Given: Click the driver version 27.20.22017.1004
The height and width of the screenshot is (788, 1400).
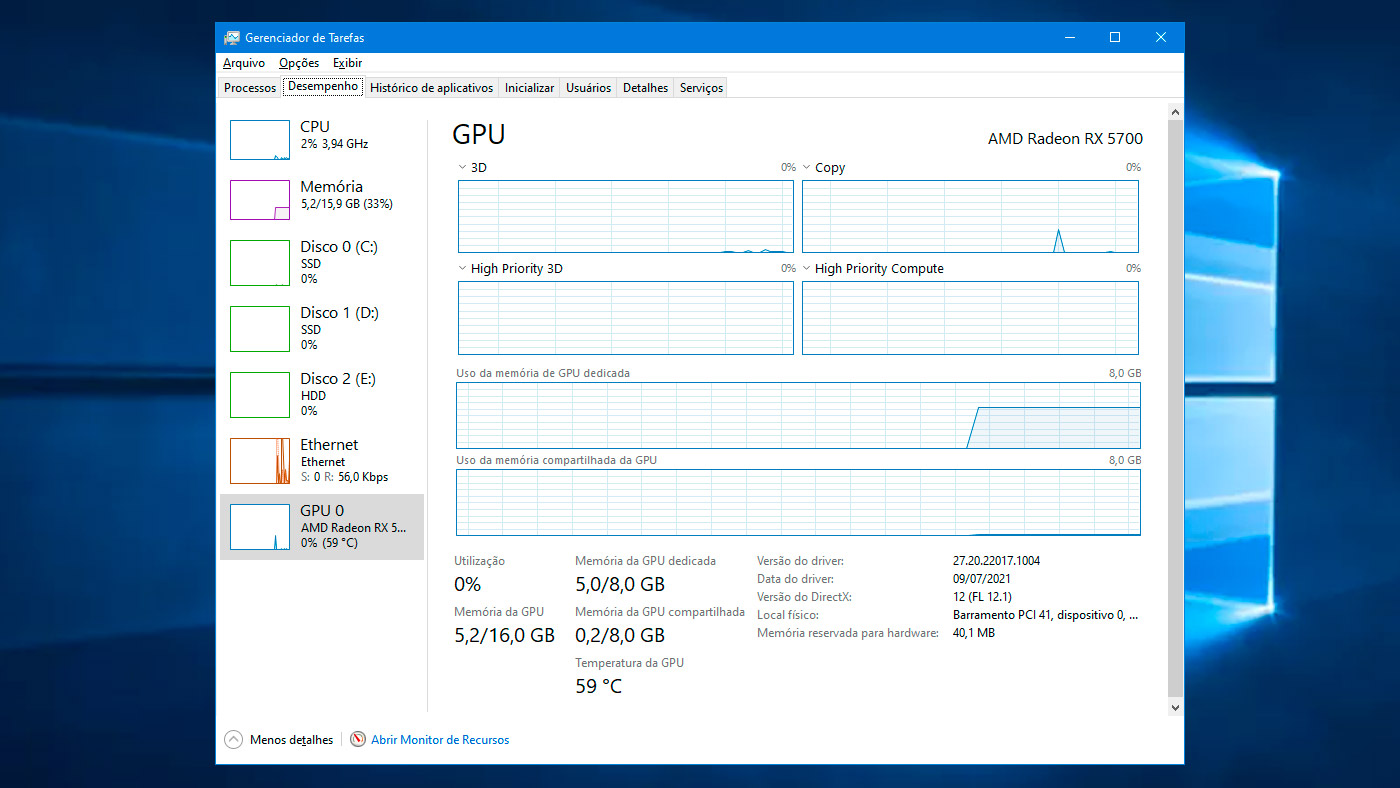Looking at the screenshot, I should (996, 561).
